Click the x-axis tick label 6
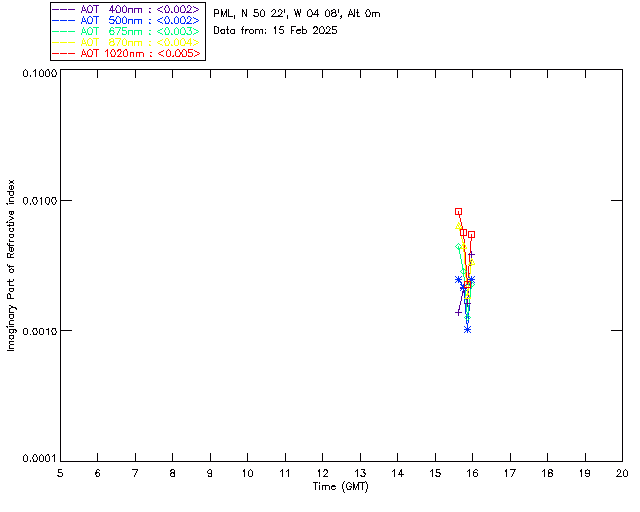This screenshot has width=640, height=512. pyautogui.click(x=98, y=473)
